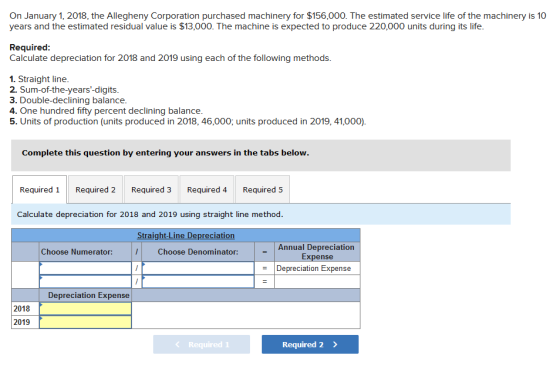
Task: Click the annual depreciation expense result cell
Action: (317, 281)
